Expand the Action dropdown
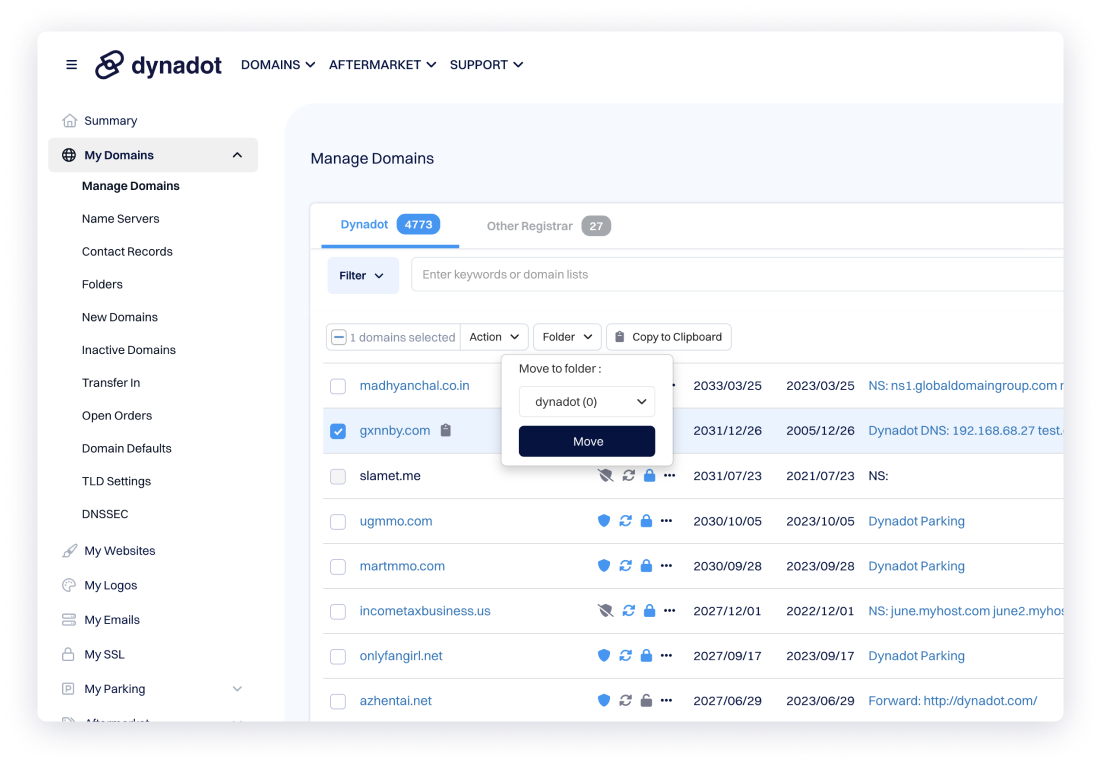This screenshot has width=1101, height=765. click(494, 337)
